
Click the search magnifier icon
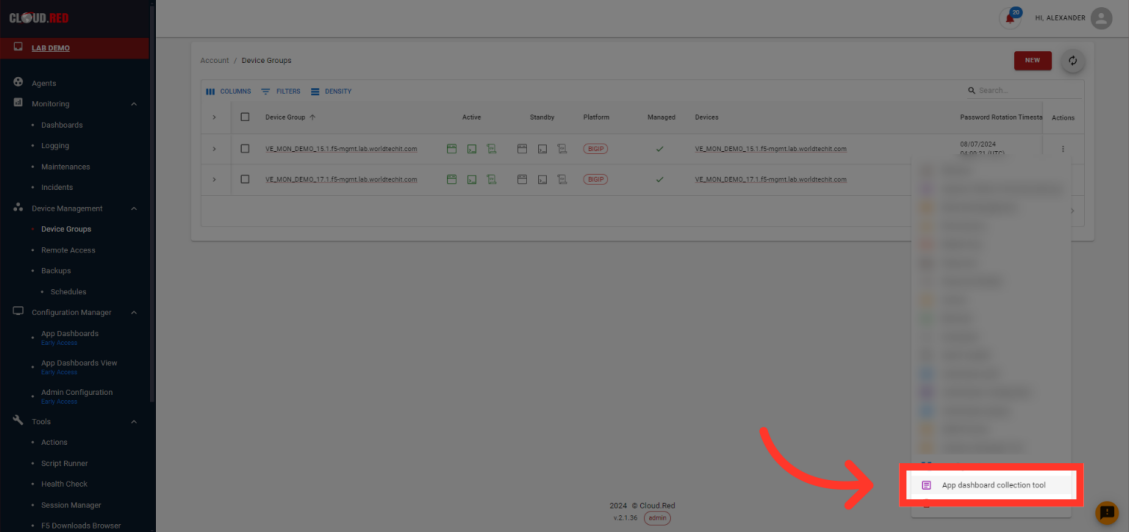click(972, 91)
